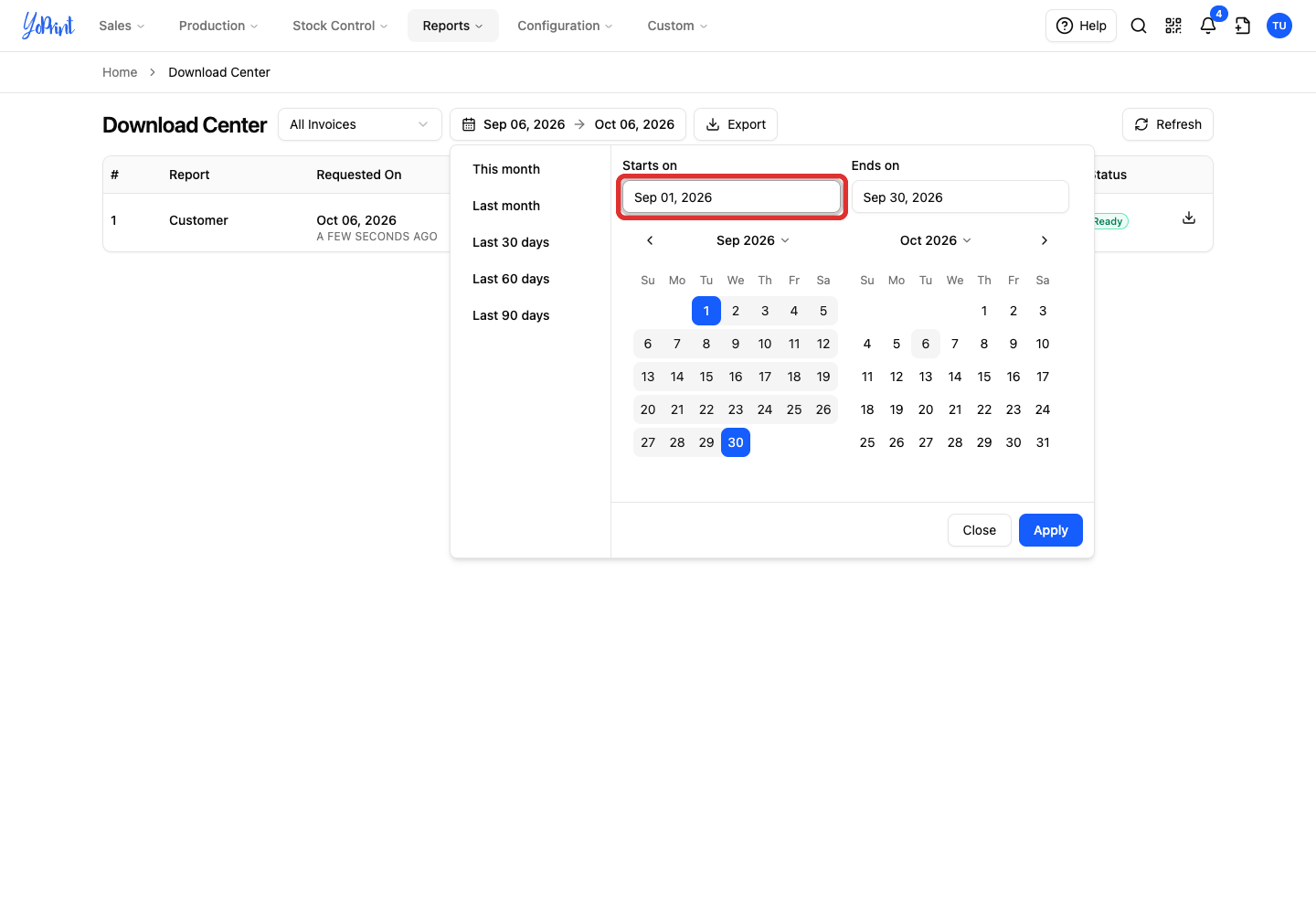This screenshot has height=914, width=1316.
Task: Select October 31 in calendar
Action: click(x=1043, y=442)
